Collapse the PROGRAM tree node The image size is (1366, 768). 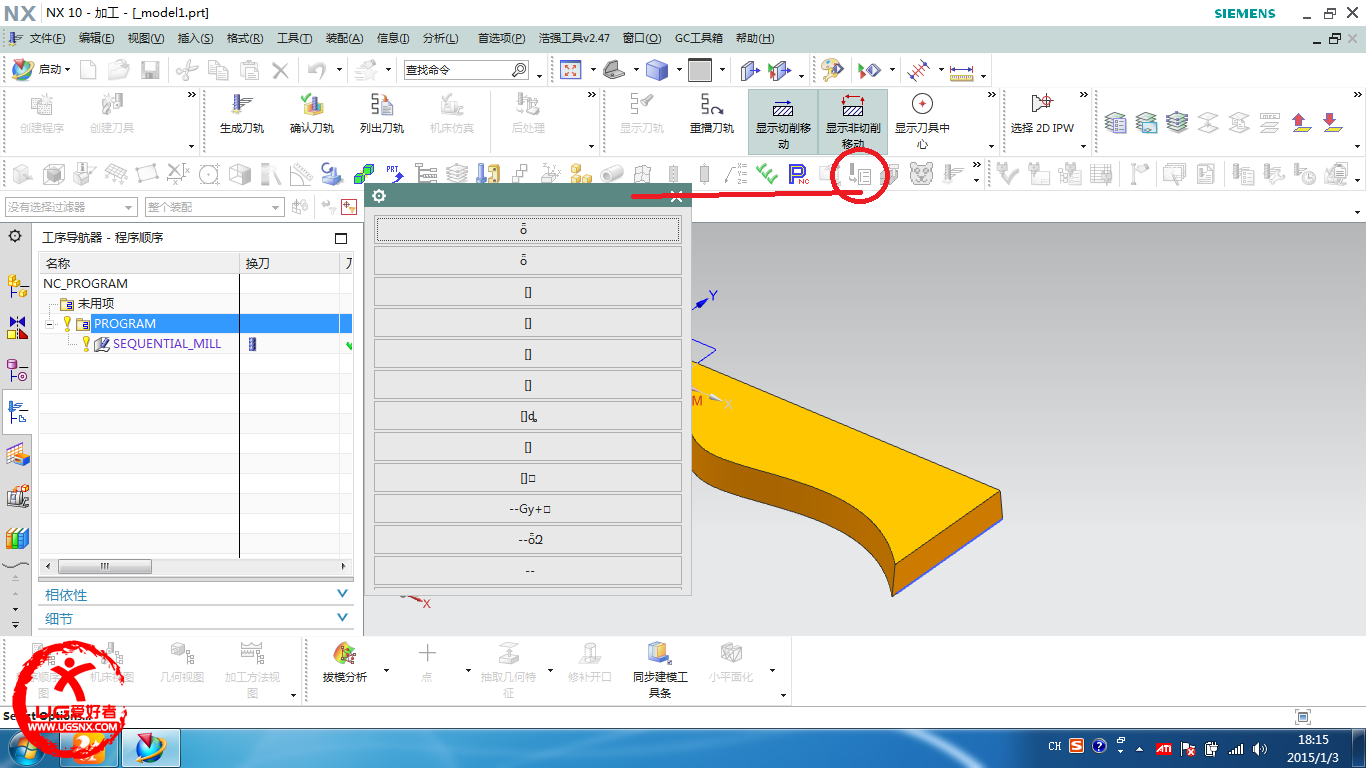coord(49,324)
